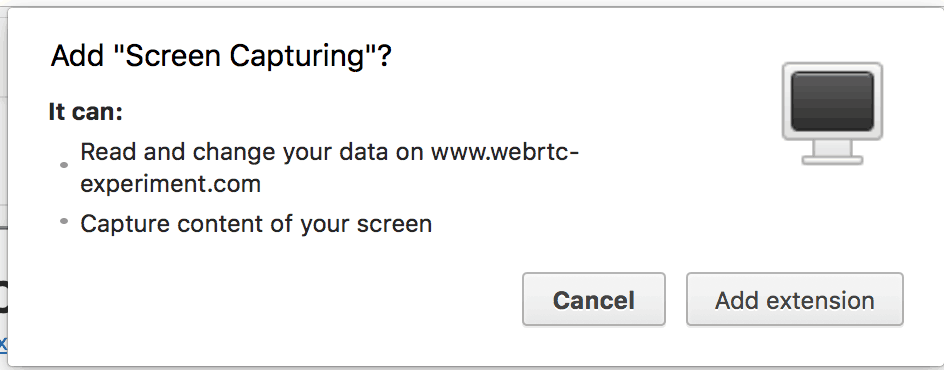Click the www.webrtc- domain text
Image resolution: width=944 pixels, height=370 pixels.
505,152
